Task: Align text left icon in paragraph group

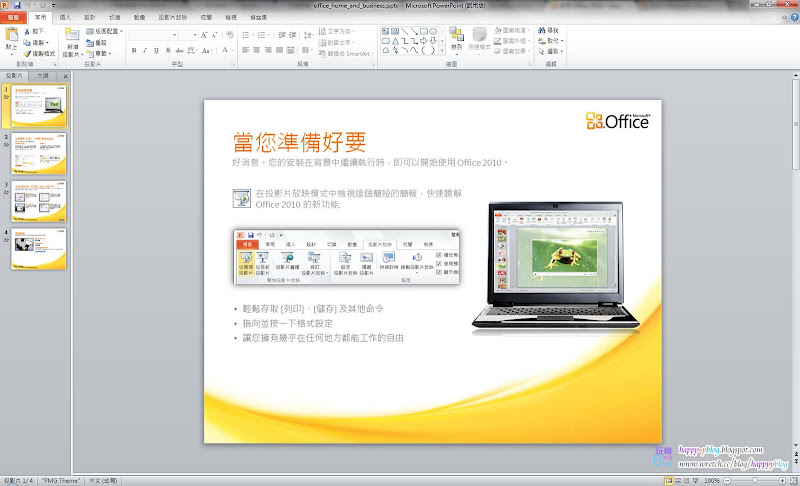Action: click(x=245, y=50)
